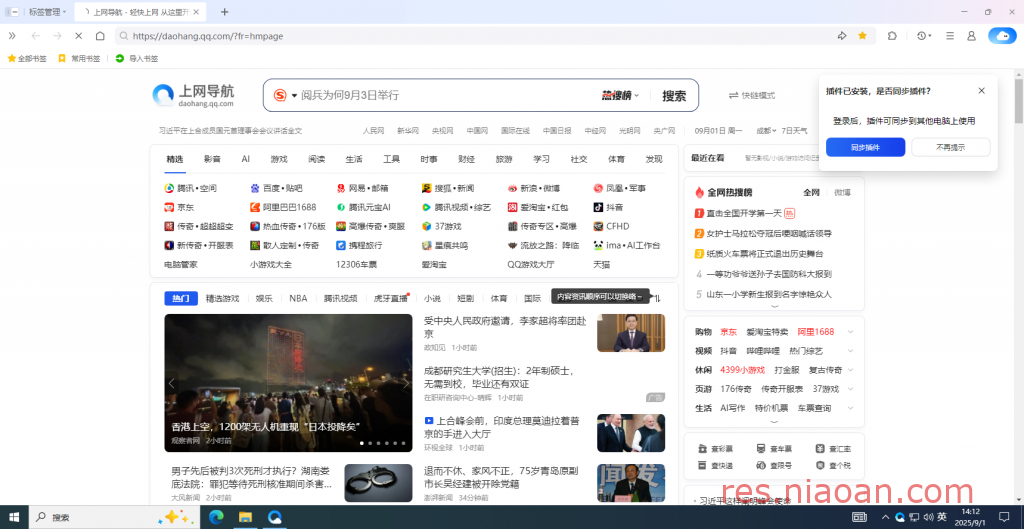The width and height of the screenshot is (1024, 529).
Task: Open a new tab with plus icon
Action: point(225,12)
